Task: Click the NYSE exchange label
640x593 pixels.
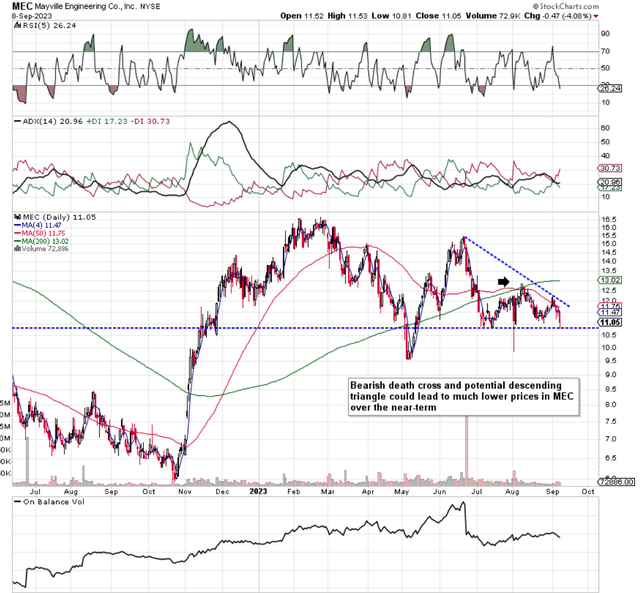Action: (x=150, y=7)
